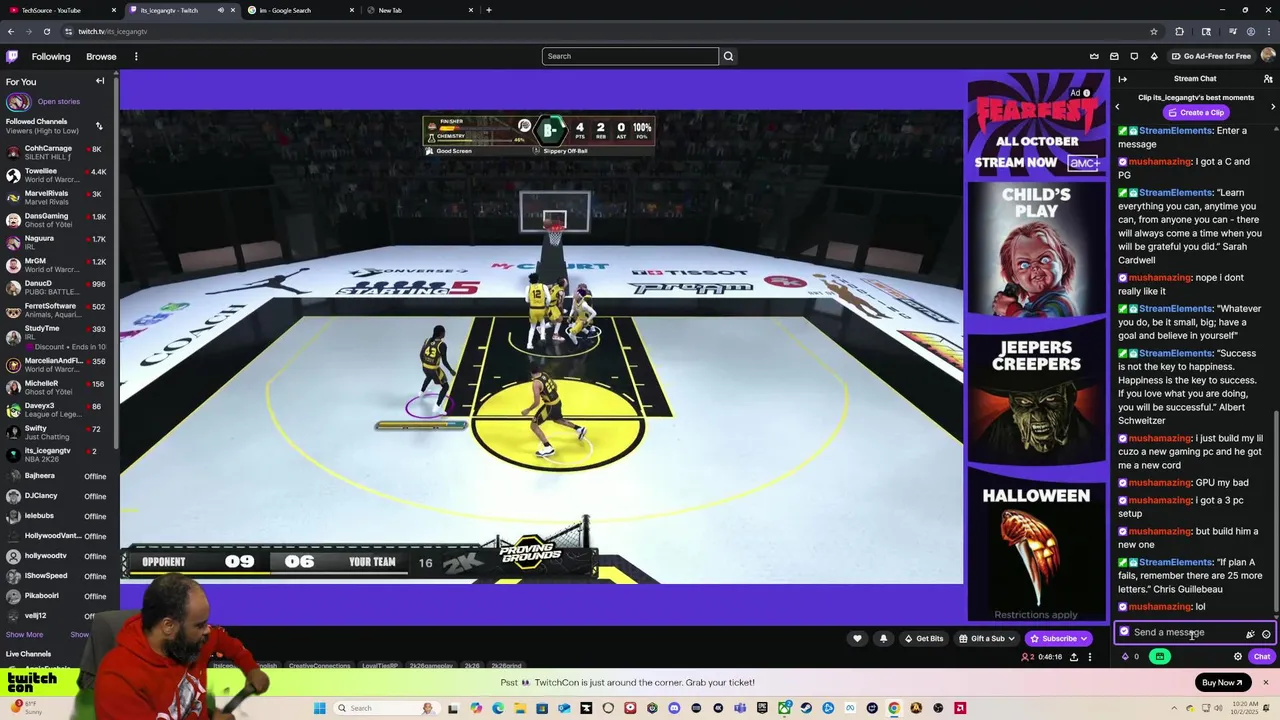Screen dimensions: 1280x720
Task: Click the Create a Clip button
Action: point(1195,112)
